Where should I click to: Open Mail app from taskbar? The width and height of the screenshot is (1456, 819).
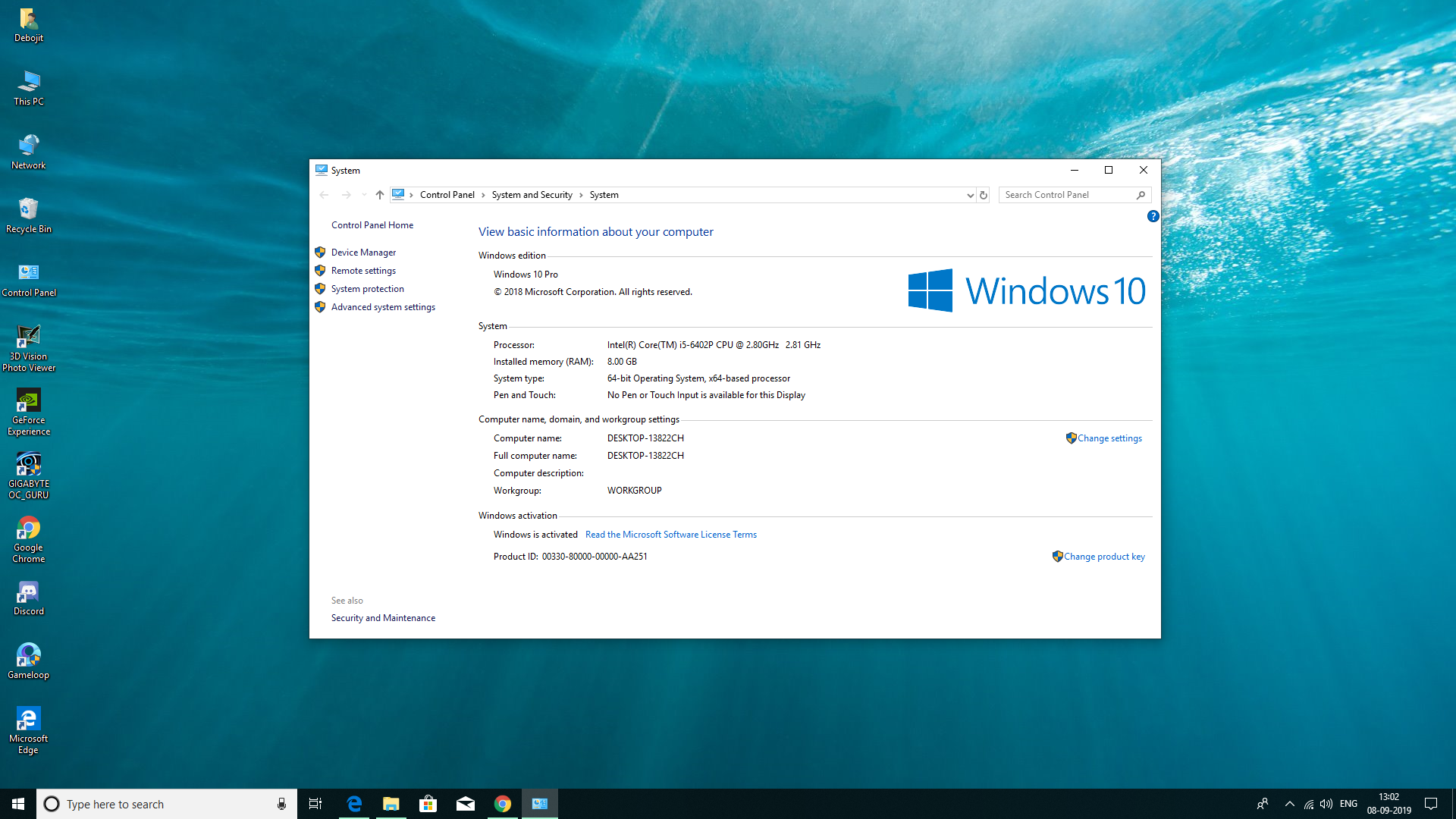466,804
